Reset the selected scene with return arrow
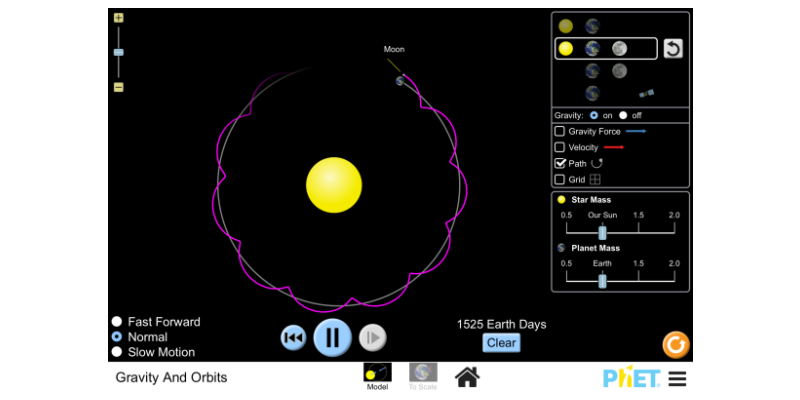Viewport: 800px width, 400px height. point(673,48)
